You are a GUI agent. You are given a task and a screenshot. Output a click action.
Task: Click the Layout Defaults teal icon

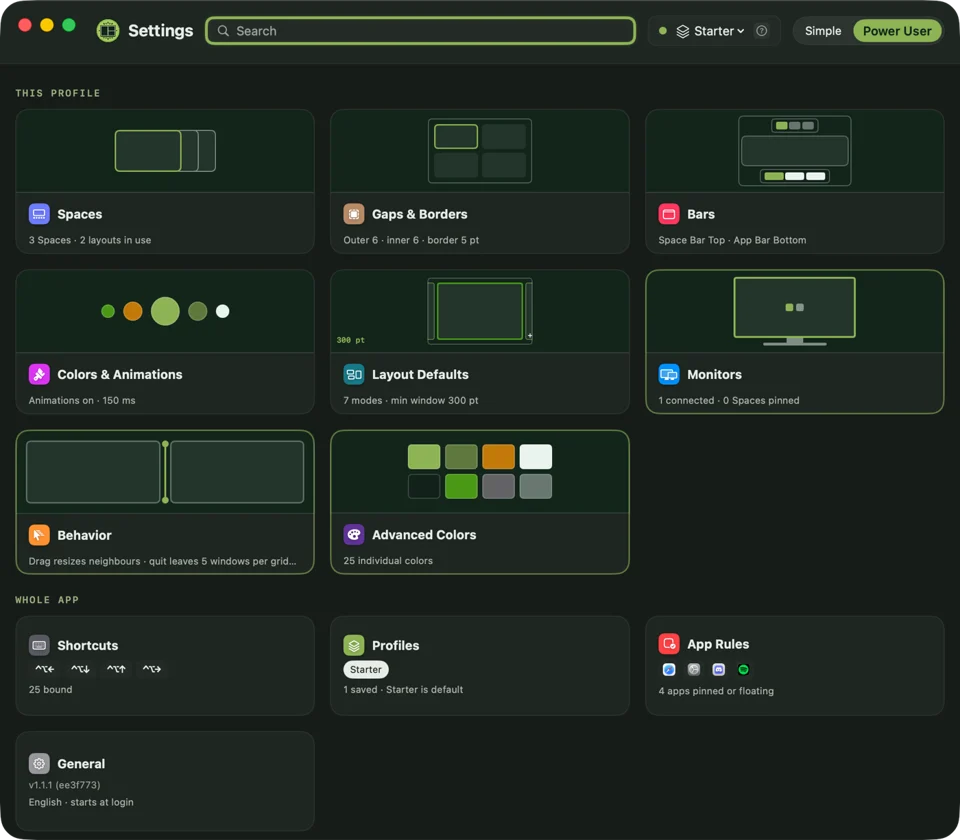click(354, 374)
